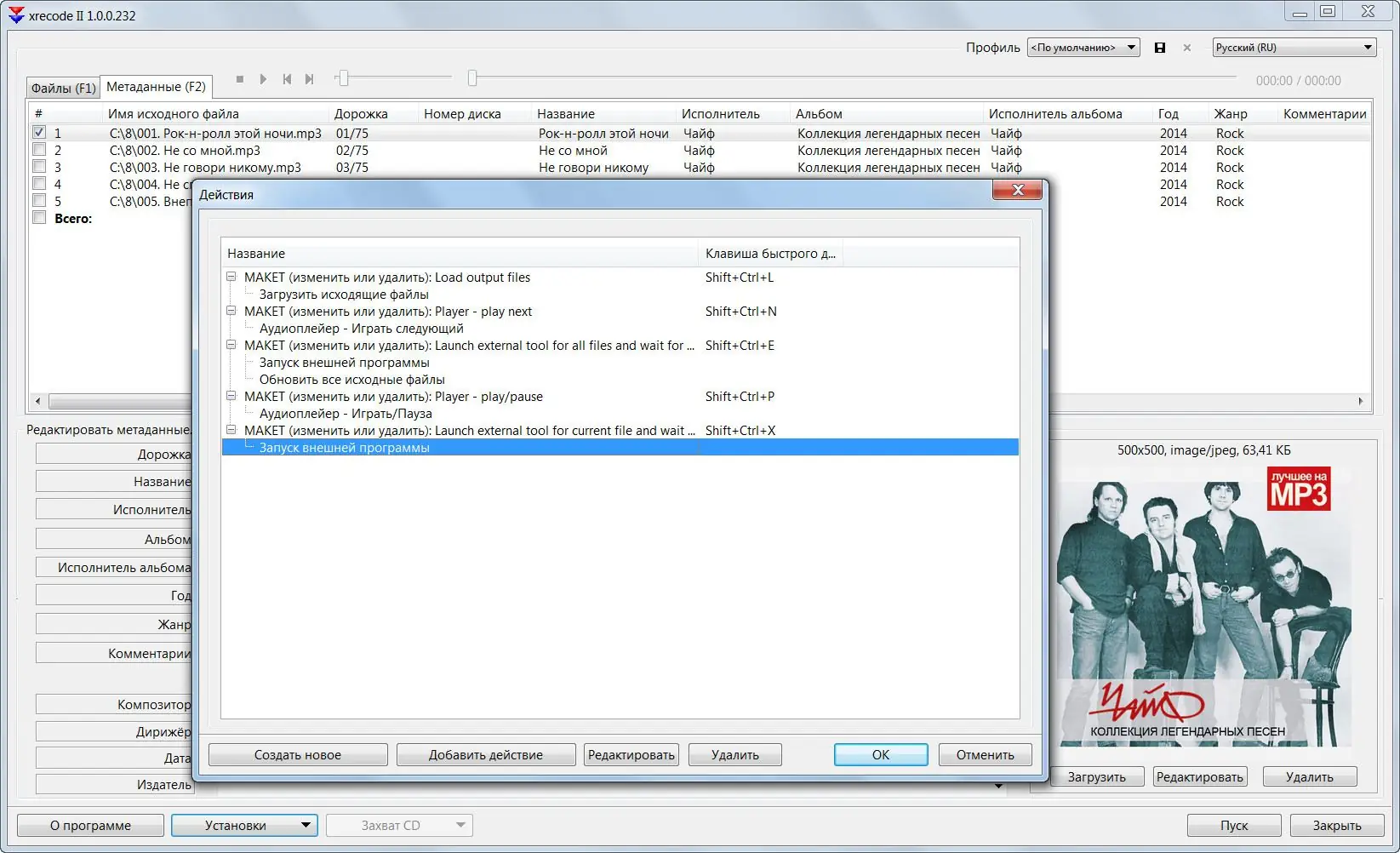Switch to the Файлы (F1) tab

(63, 87)
